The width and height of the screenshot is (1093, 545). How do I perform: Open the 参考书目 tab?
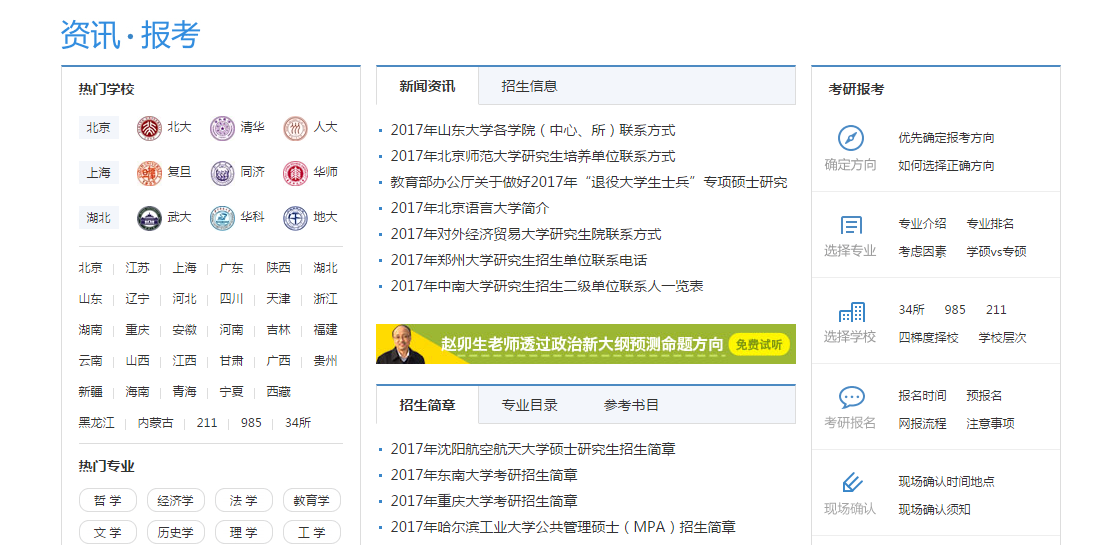631,405
